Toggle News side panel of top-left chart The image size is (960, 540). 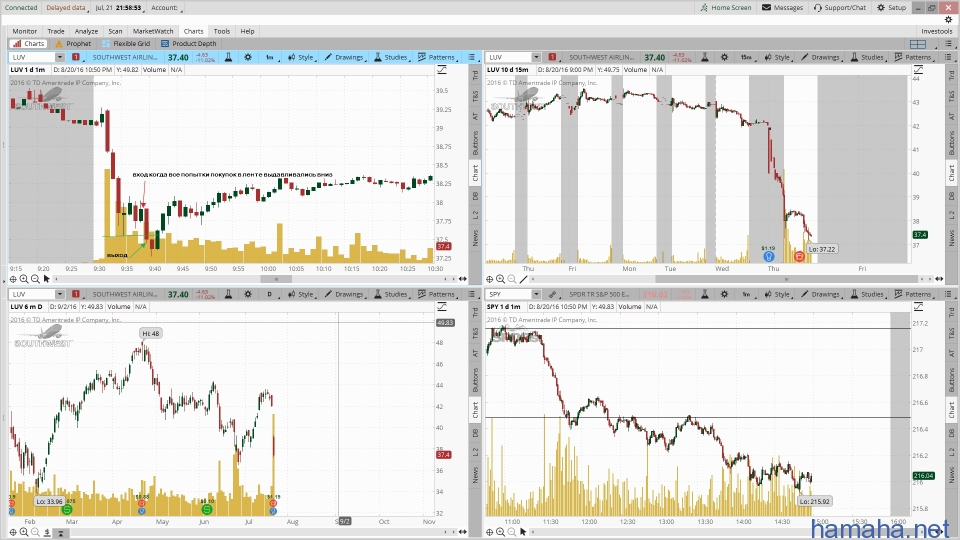[x=475, y=238]
